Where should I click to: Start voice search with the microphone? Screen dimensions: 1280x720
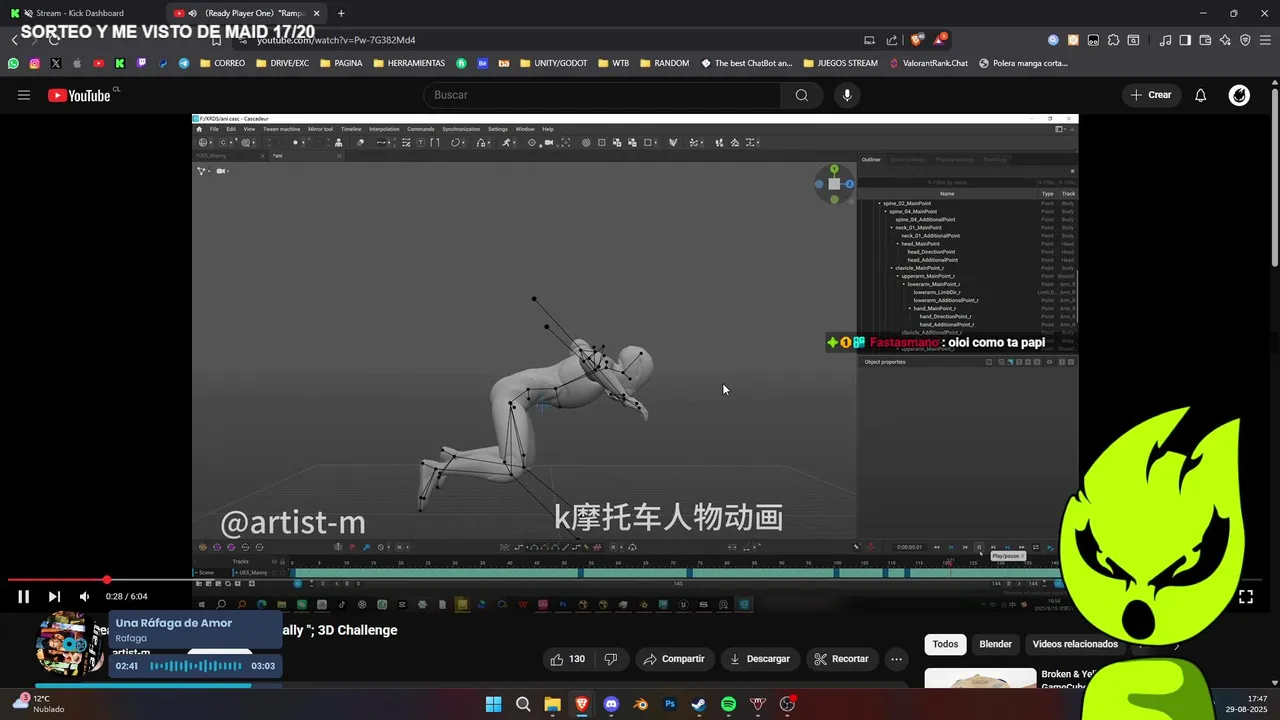[x=847, y=95]
